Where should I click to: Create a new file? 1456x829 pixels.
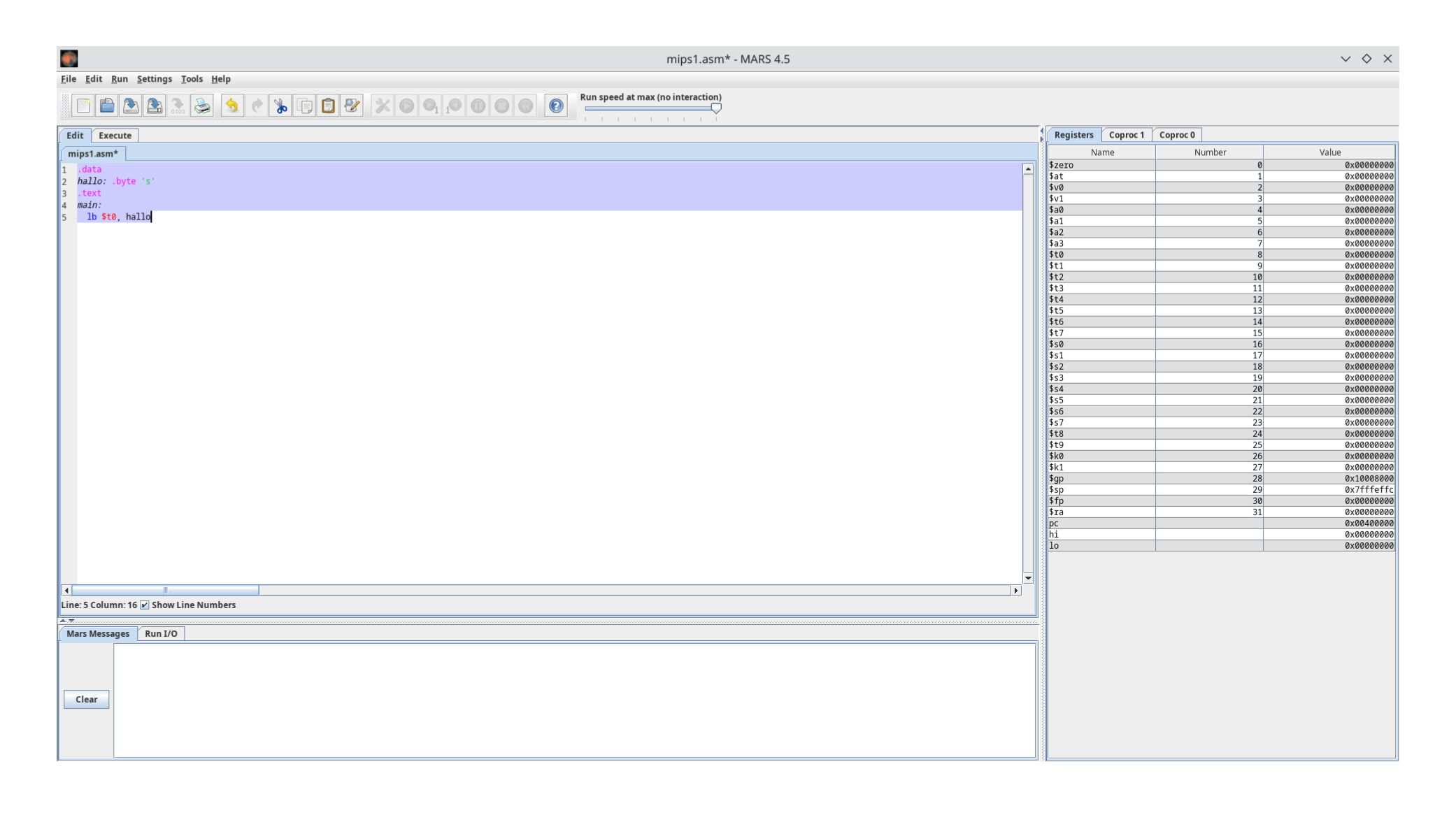tap(83, 106)
